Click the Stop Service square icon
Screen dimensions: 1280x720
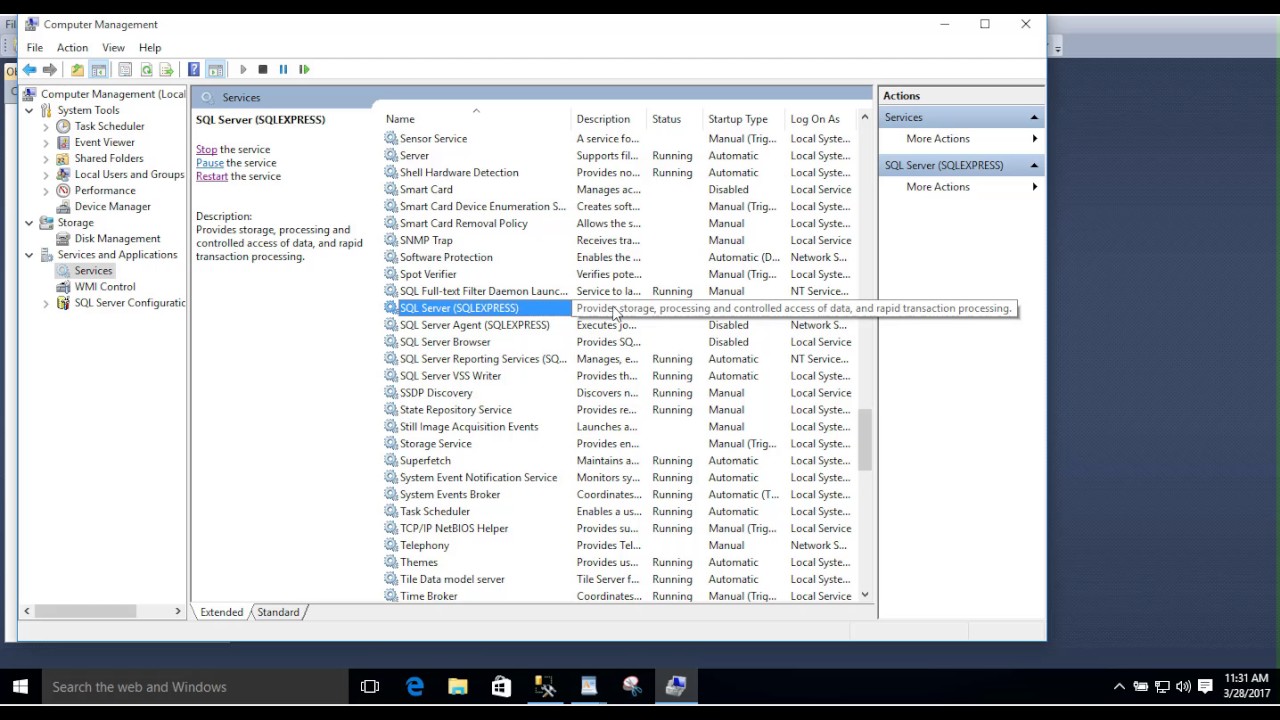coord(263,69)
